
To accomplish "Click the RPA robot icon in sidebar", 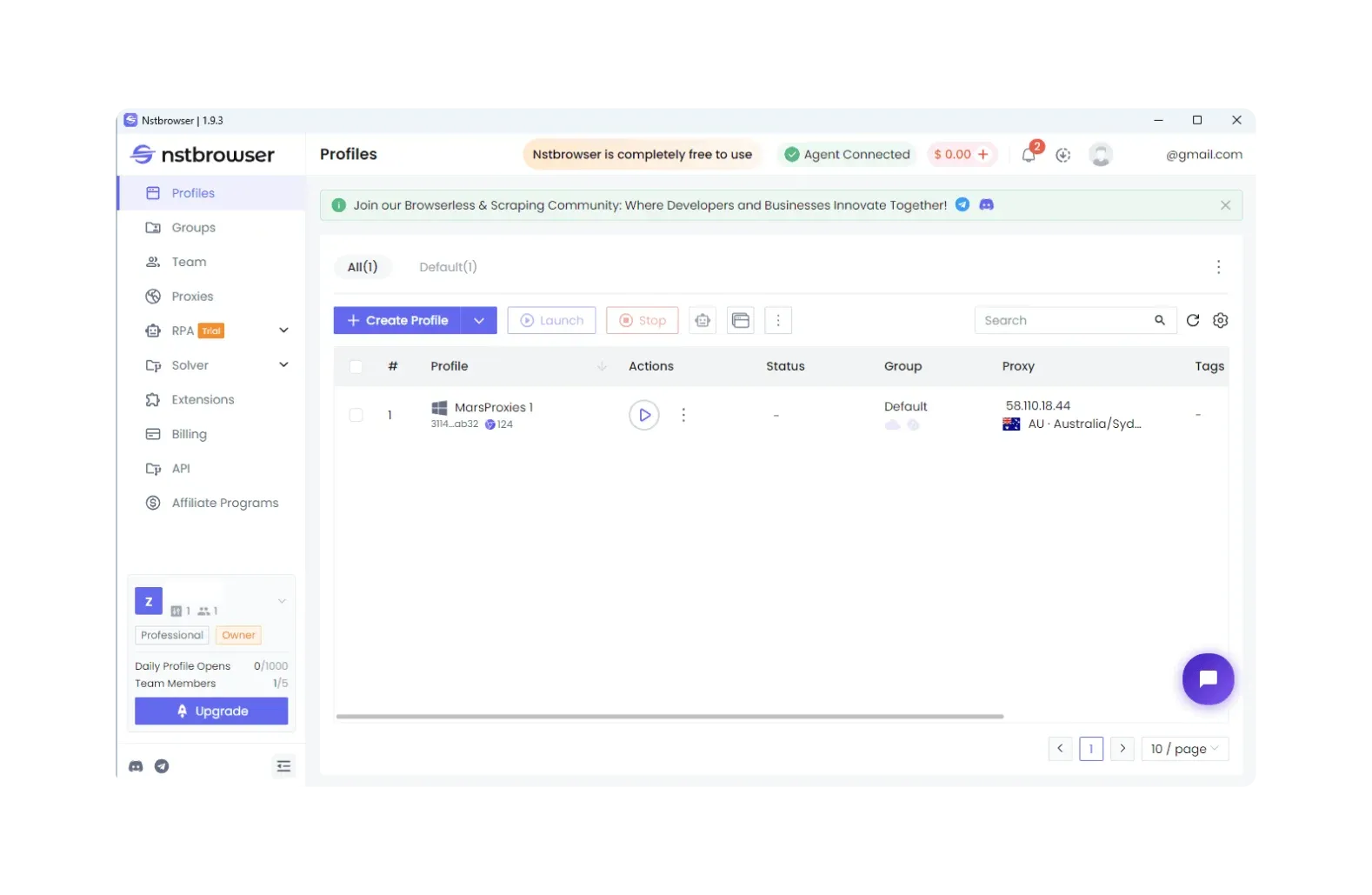I will coord(153,331).
